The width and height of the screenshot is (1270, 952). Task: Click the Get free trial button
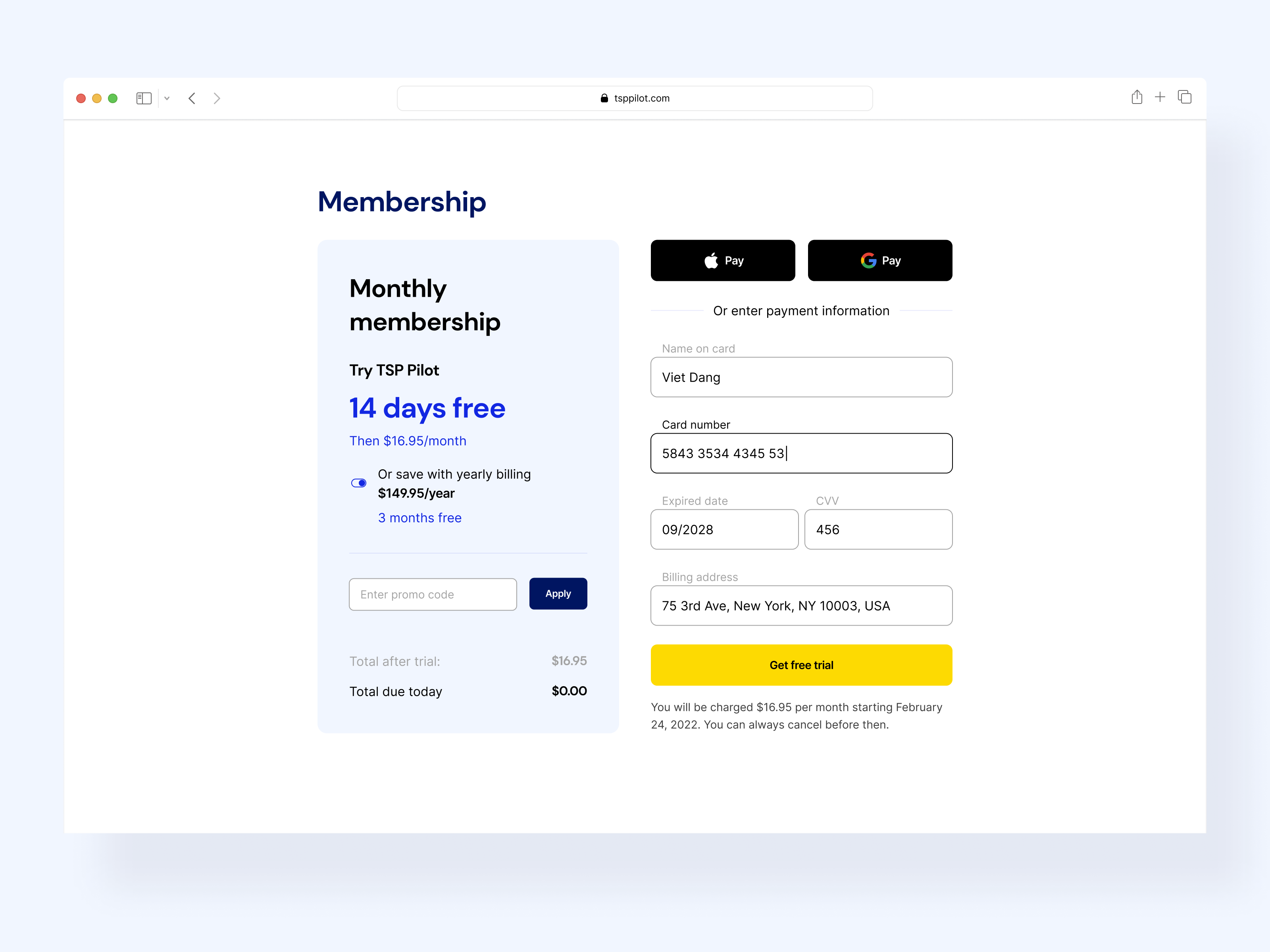click(802, 665)
